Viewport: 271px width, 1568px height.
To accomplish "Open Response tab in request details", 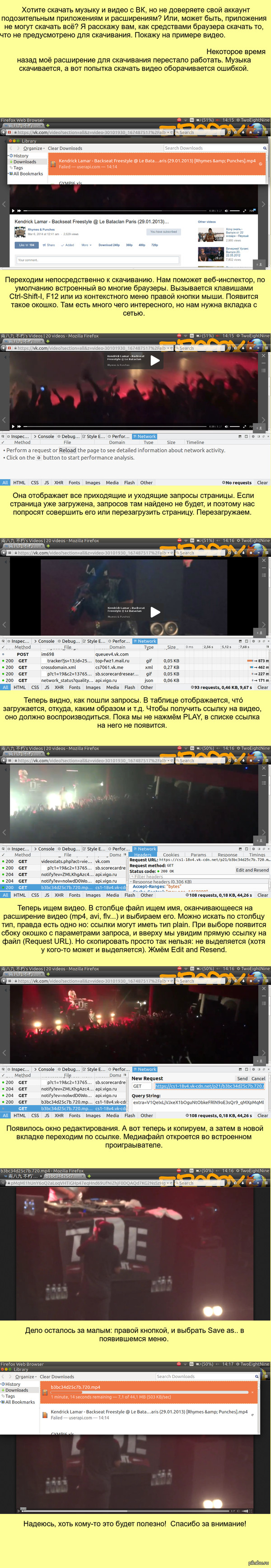I will [x=228, y=855].
